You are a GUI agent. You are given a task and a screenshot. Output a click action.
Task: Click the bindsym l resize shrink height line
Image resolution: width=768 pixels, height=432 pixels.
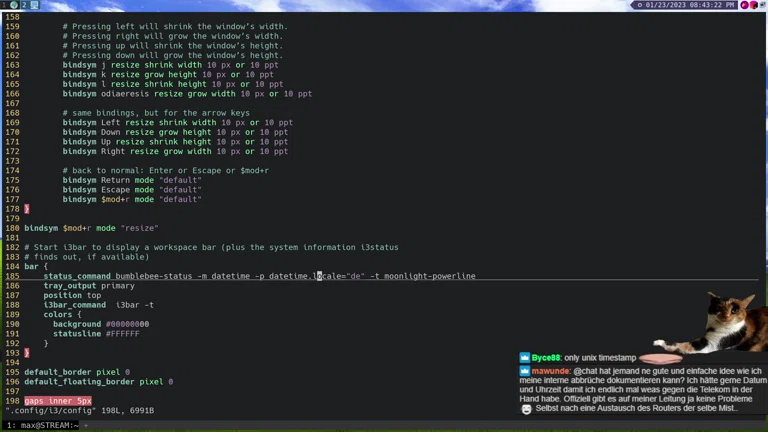point(172,84)
